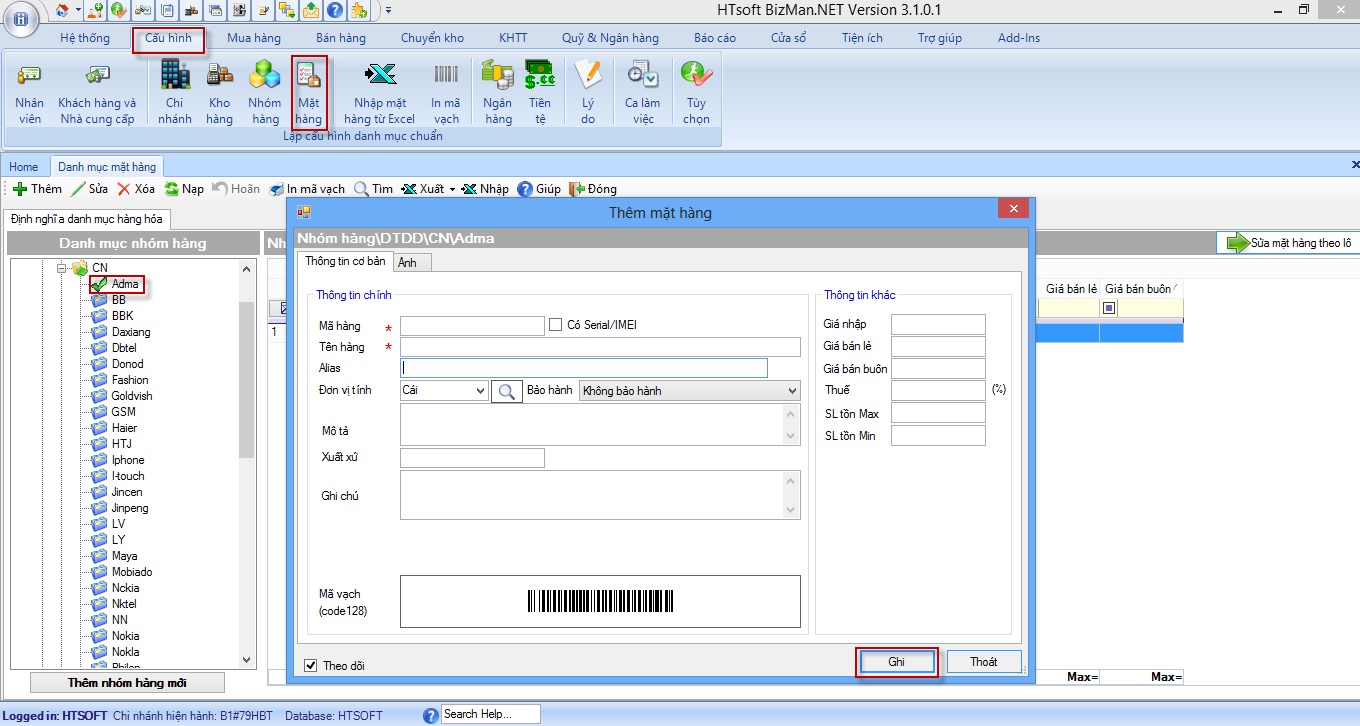Click the Tên hàng input field
The height and width of the screenshot is (726, 1360).
[600, 347]
